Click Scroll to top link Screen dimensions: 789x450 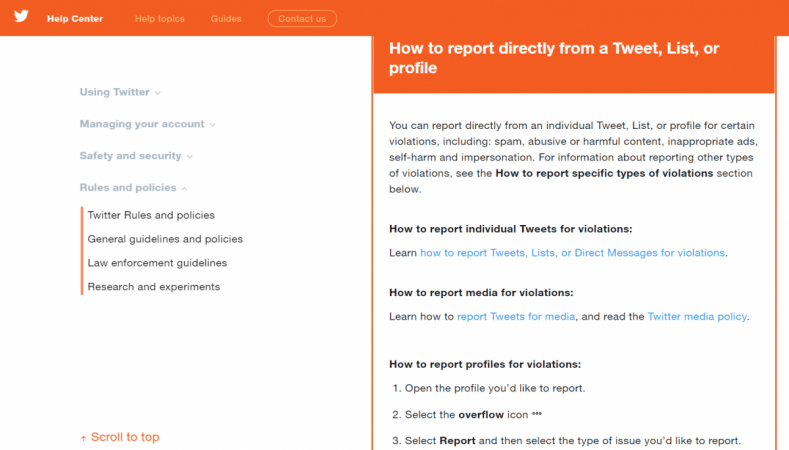click(120, 437)
